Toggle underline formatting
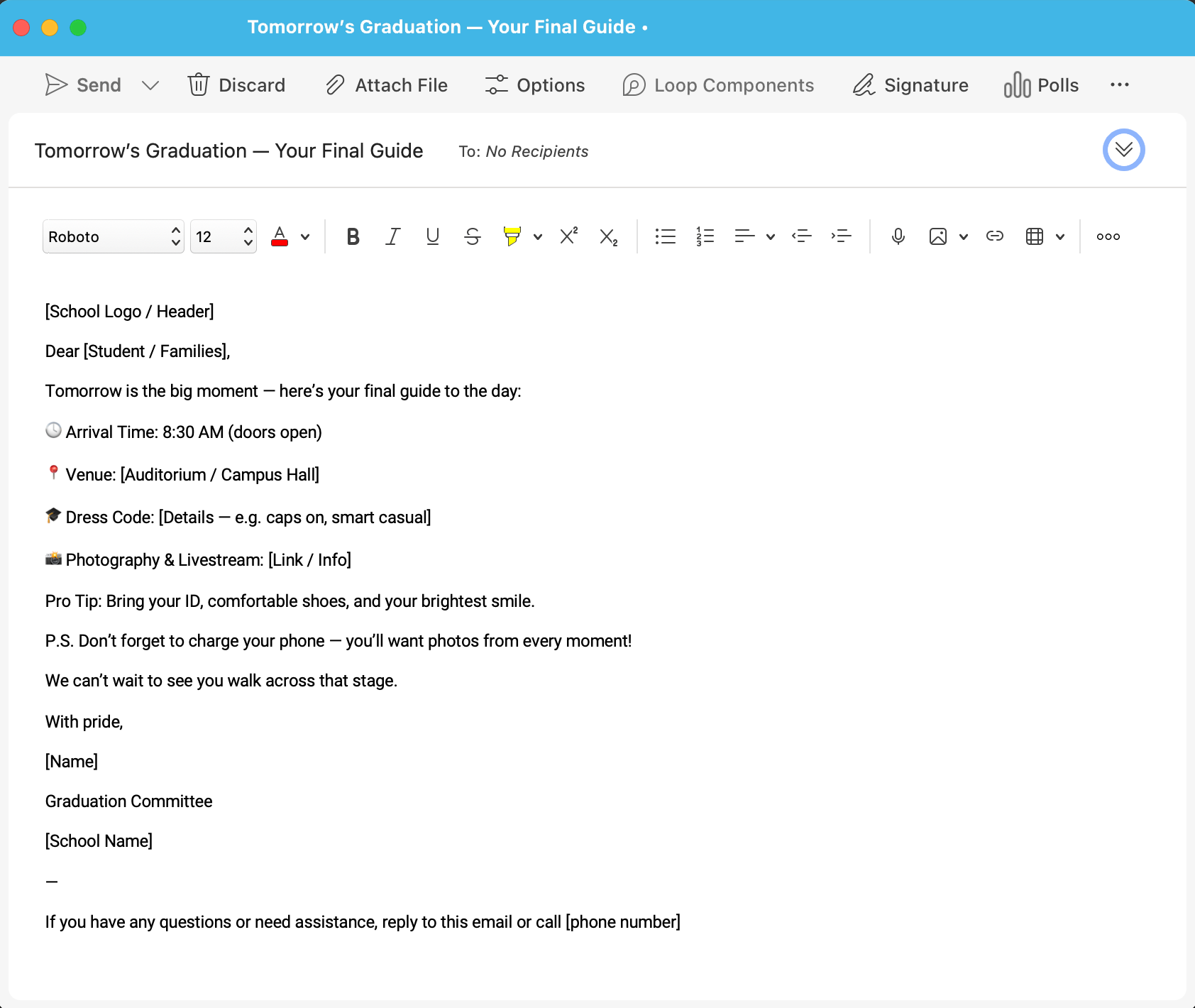1195x1008 pixels. [433, 236]
